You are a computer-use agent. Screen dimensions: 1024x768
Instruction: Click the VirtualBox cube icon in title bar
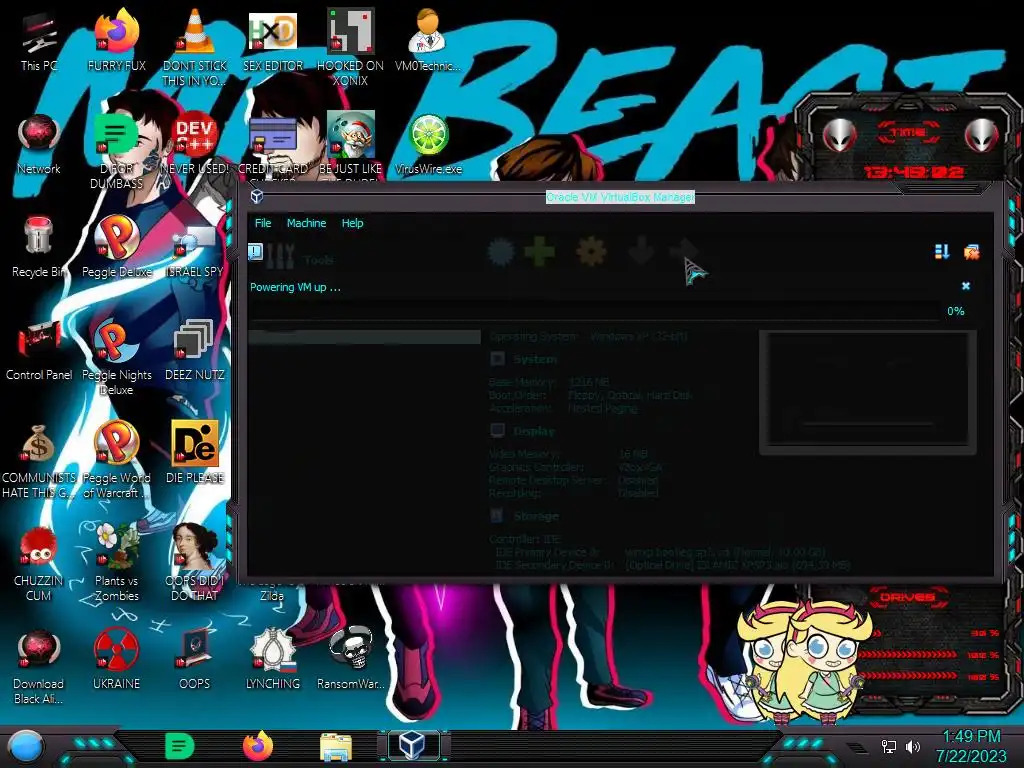tap(257, 196)
